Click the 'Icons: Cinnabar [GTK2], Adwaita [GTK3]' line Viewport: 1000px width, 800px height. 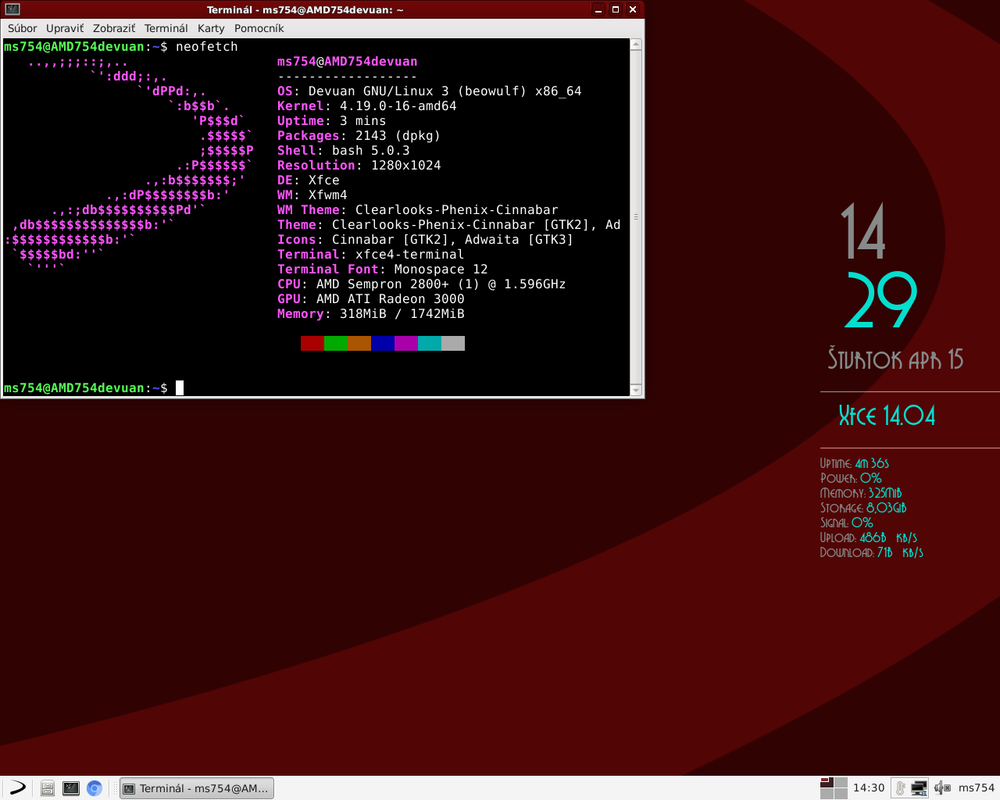click(425, 239)
